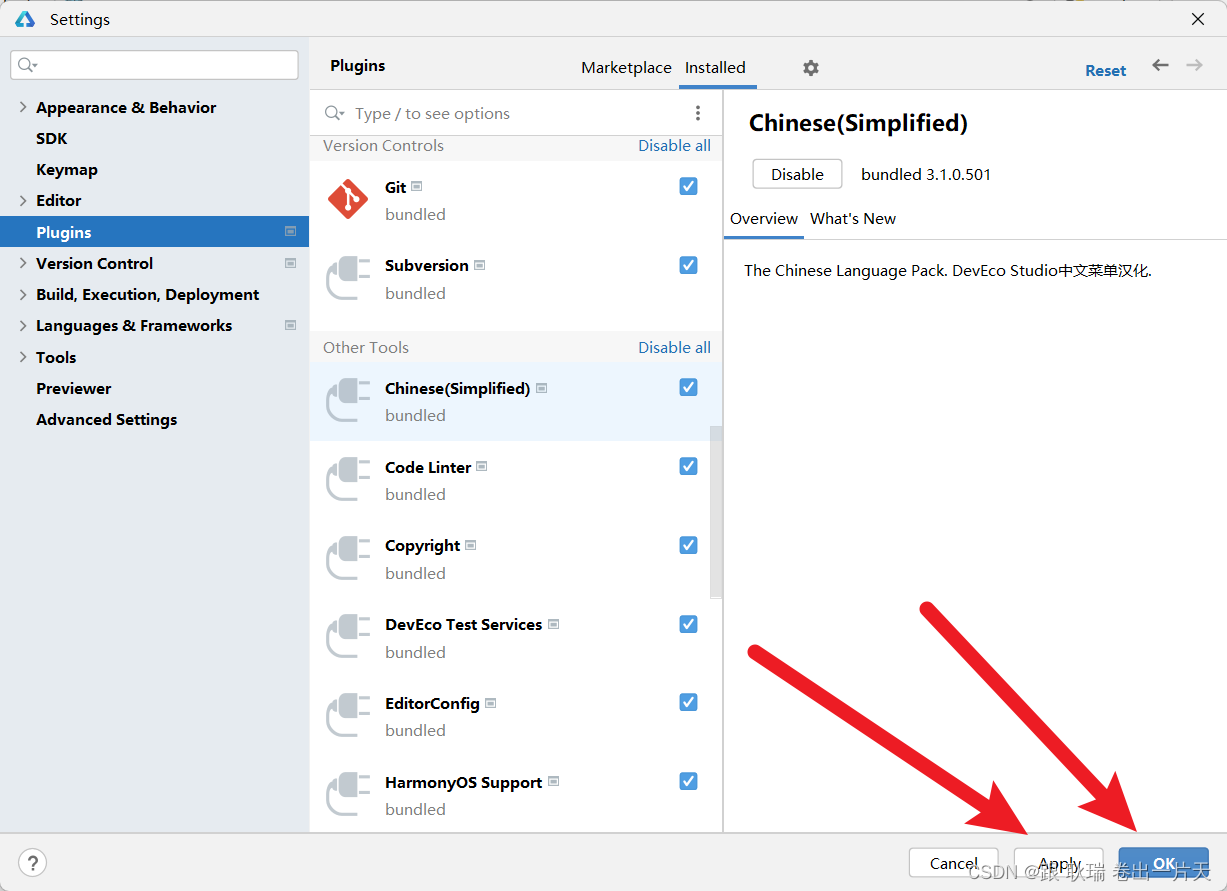Focus the settings search field

pos(154,65)
